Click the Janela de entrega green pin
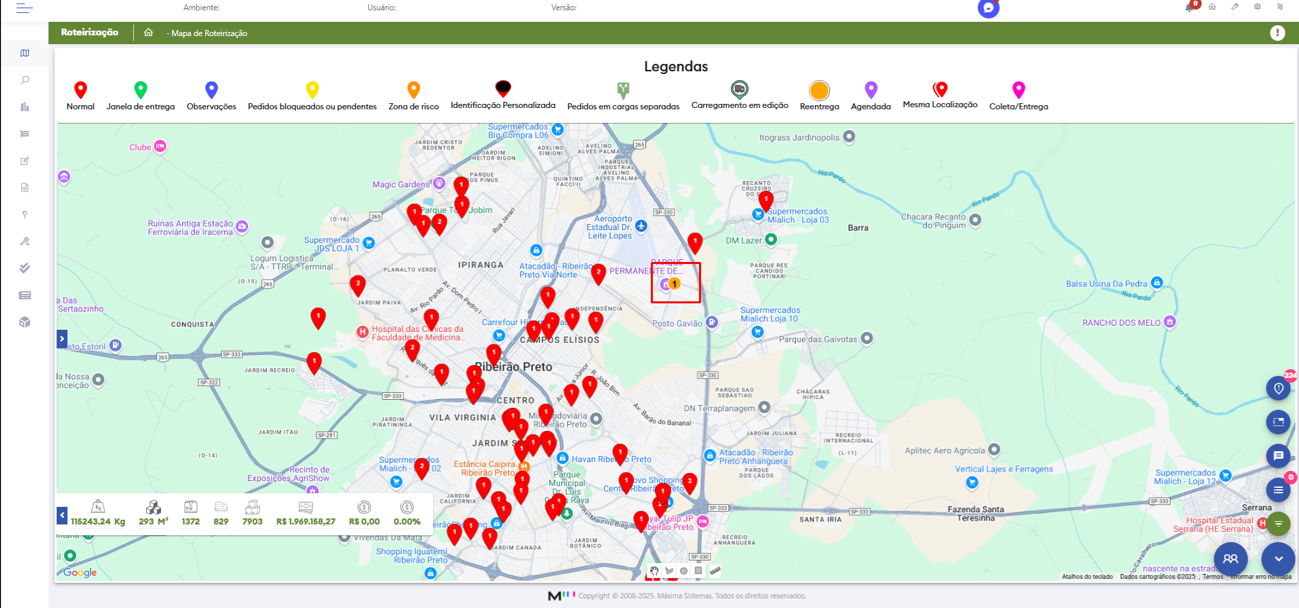Viewport: 1299px width, 608px height. pyautogui.click(x=141, y=90)
